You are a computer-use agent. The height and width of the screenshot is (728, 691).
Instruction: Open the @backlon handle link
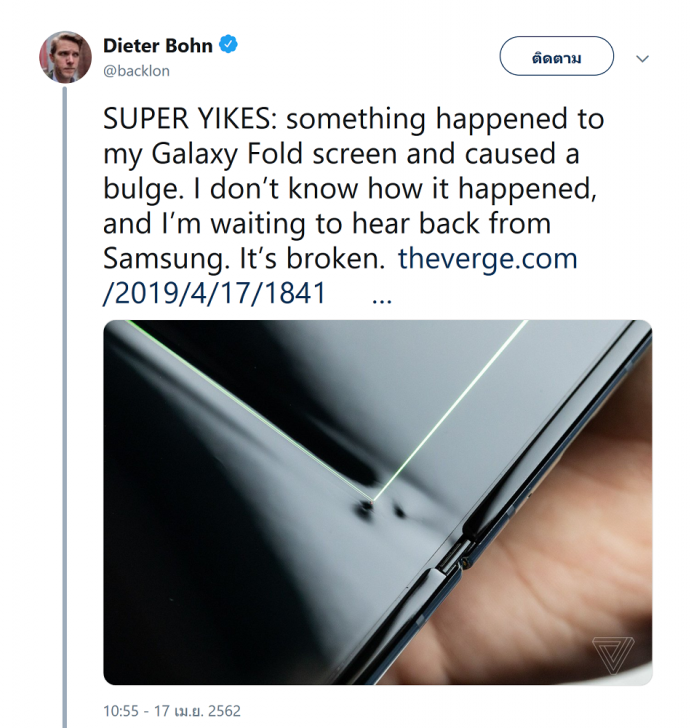coord(136,72)
